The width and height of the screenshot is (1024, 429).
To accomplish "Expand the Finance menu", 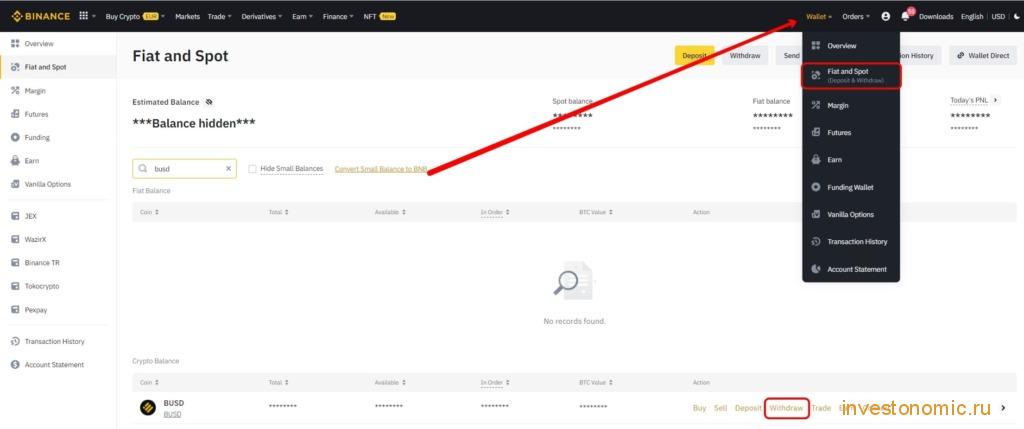I will tap(338, 16).
